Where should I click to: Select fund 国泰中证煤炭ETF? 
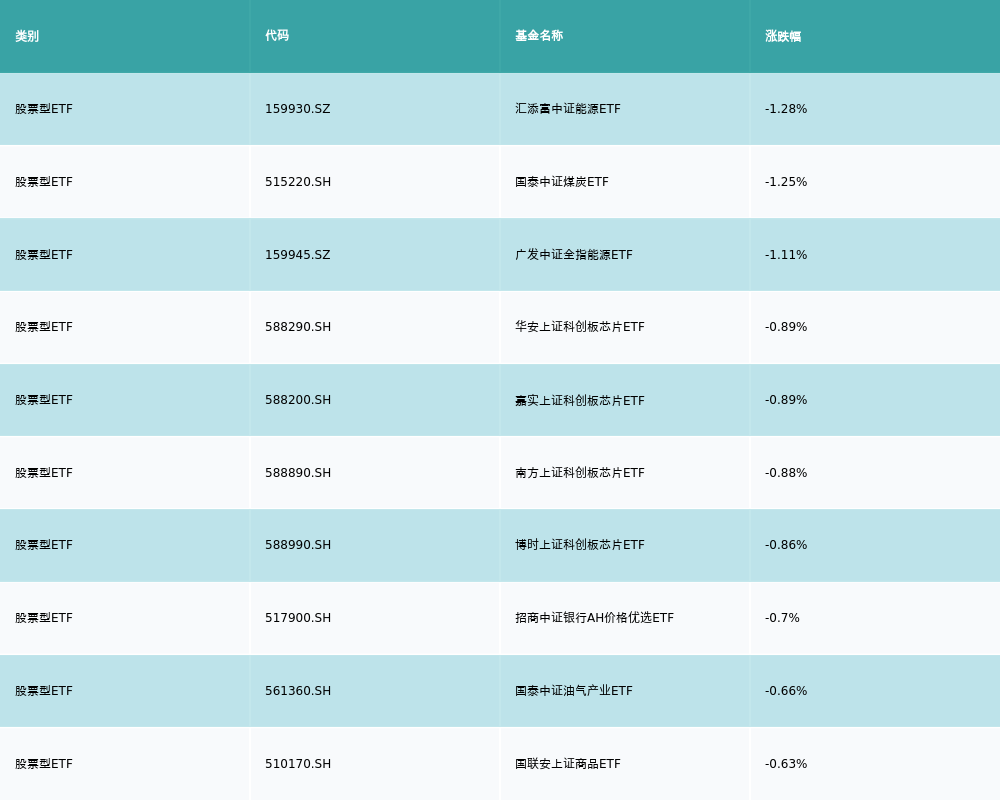tap(562, 182)
